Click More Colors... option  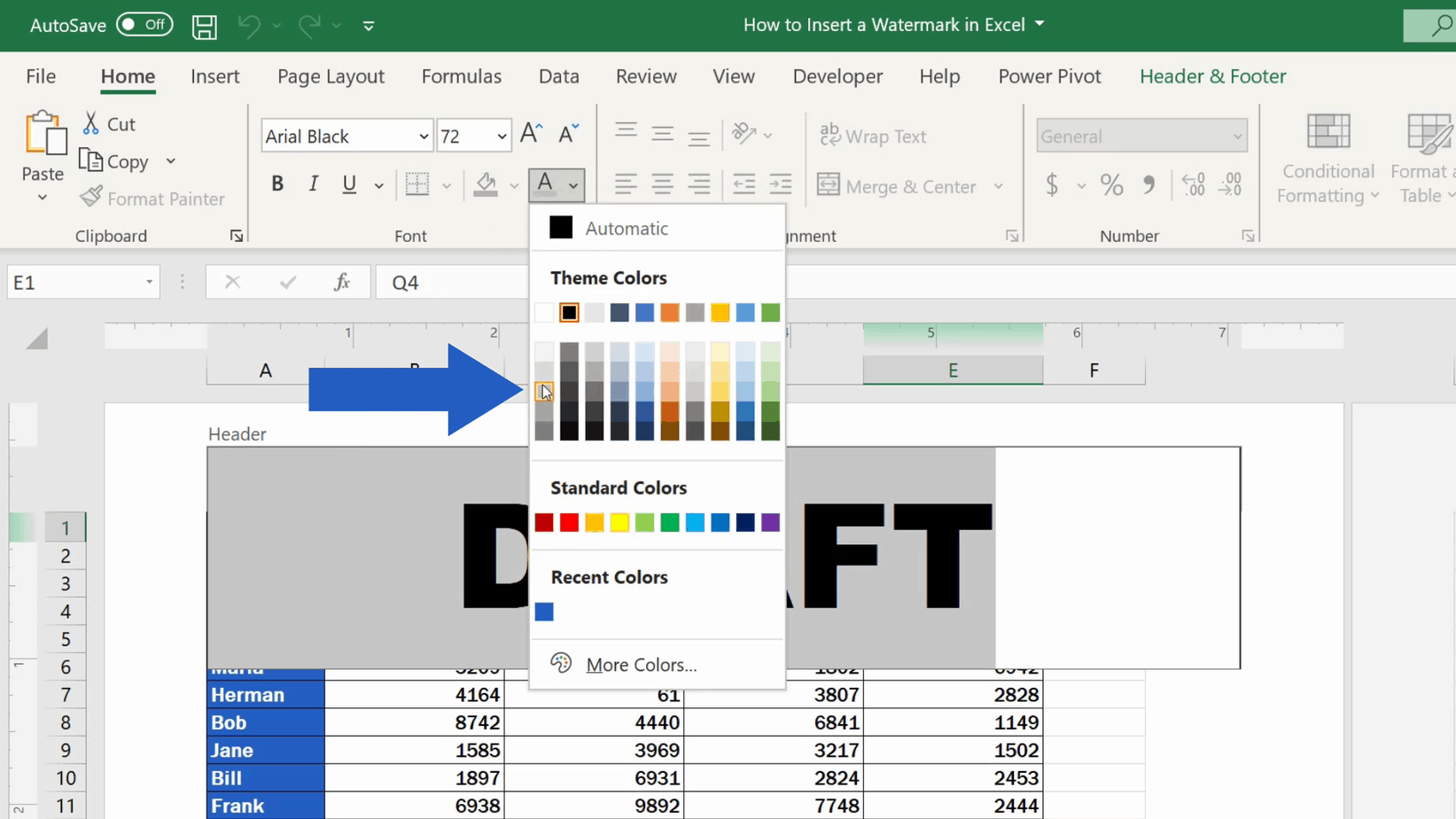pos(641,665)
